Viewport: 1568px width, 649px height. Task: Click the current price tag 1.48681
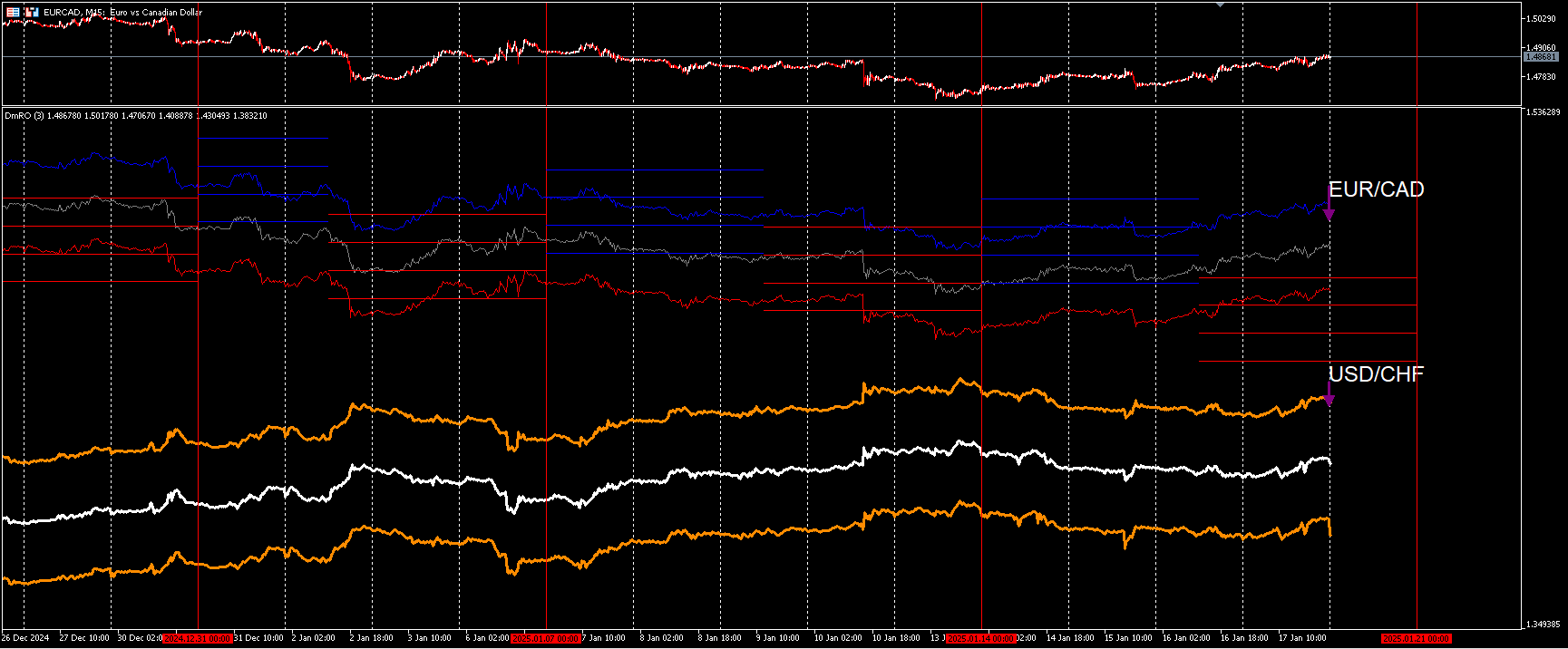1541,56
